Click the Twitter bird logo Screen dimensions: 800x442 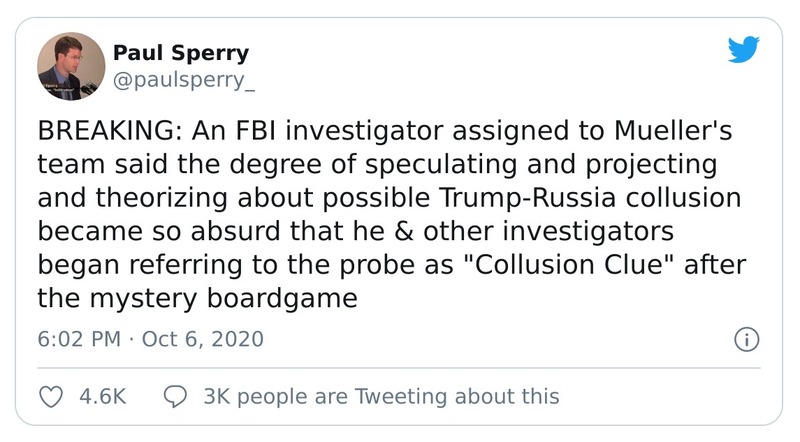click(x=745, y=49)
